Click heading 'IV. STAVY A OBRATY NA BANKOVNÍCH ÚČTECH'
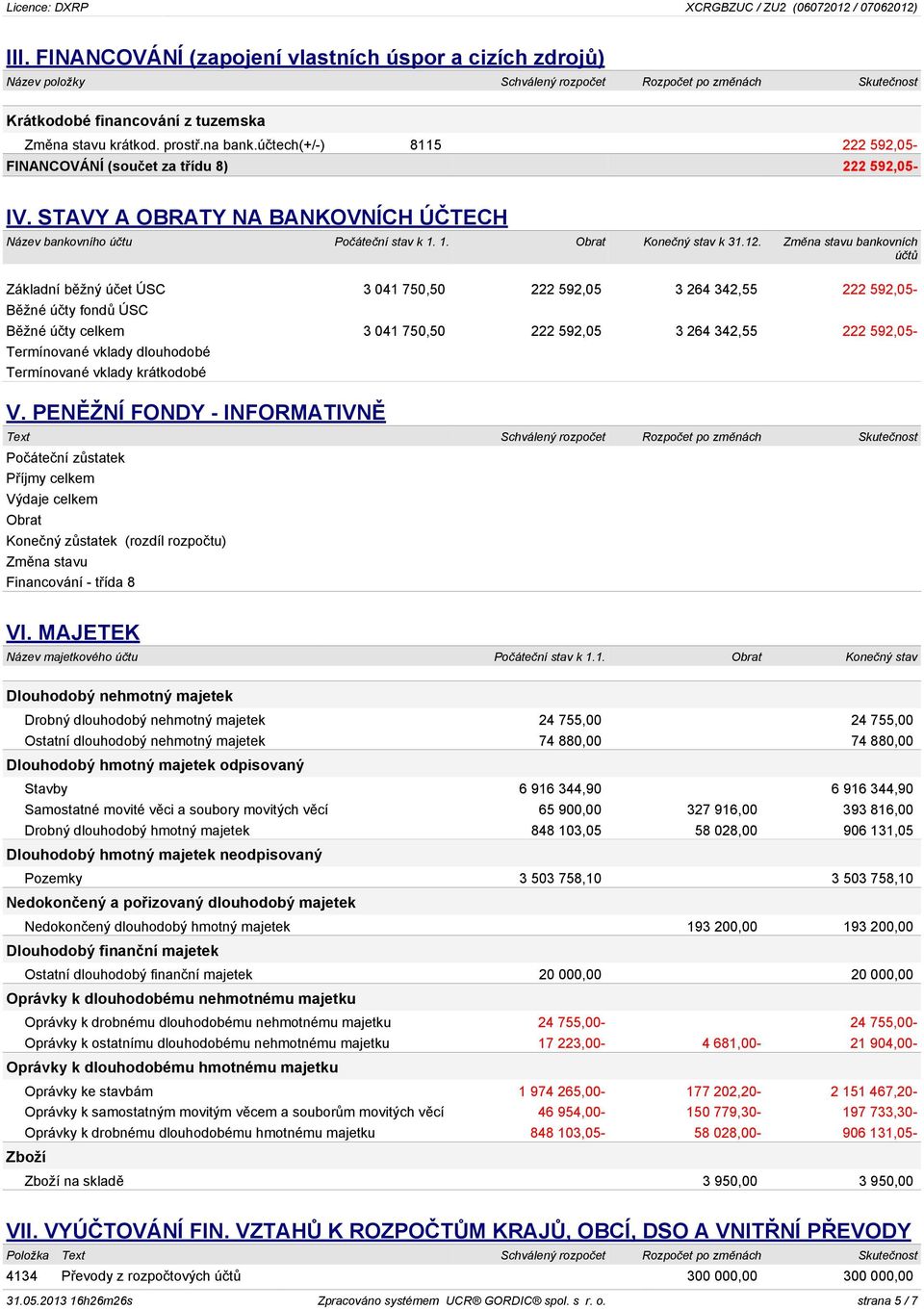Screen dimensions: 924x1309 point(257,218)
